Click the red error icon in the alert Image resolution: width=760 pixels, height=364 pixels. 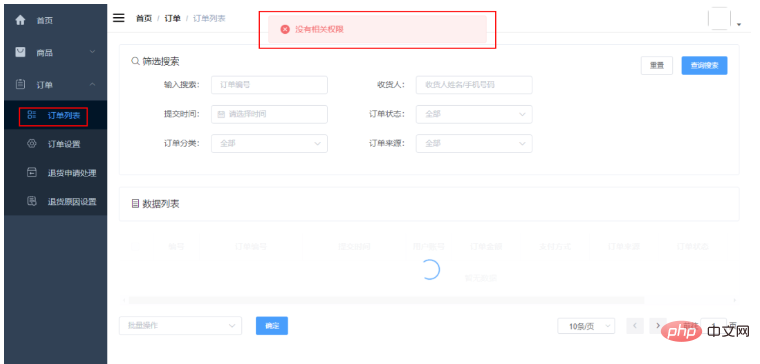point(285,29)
